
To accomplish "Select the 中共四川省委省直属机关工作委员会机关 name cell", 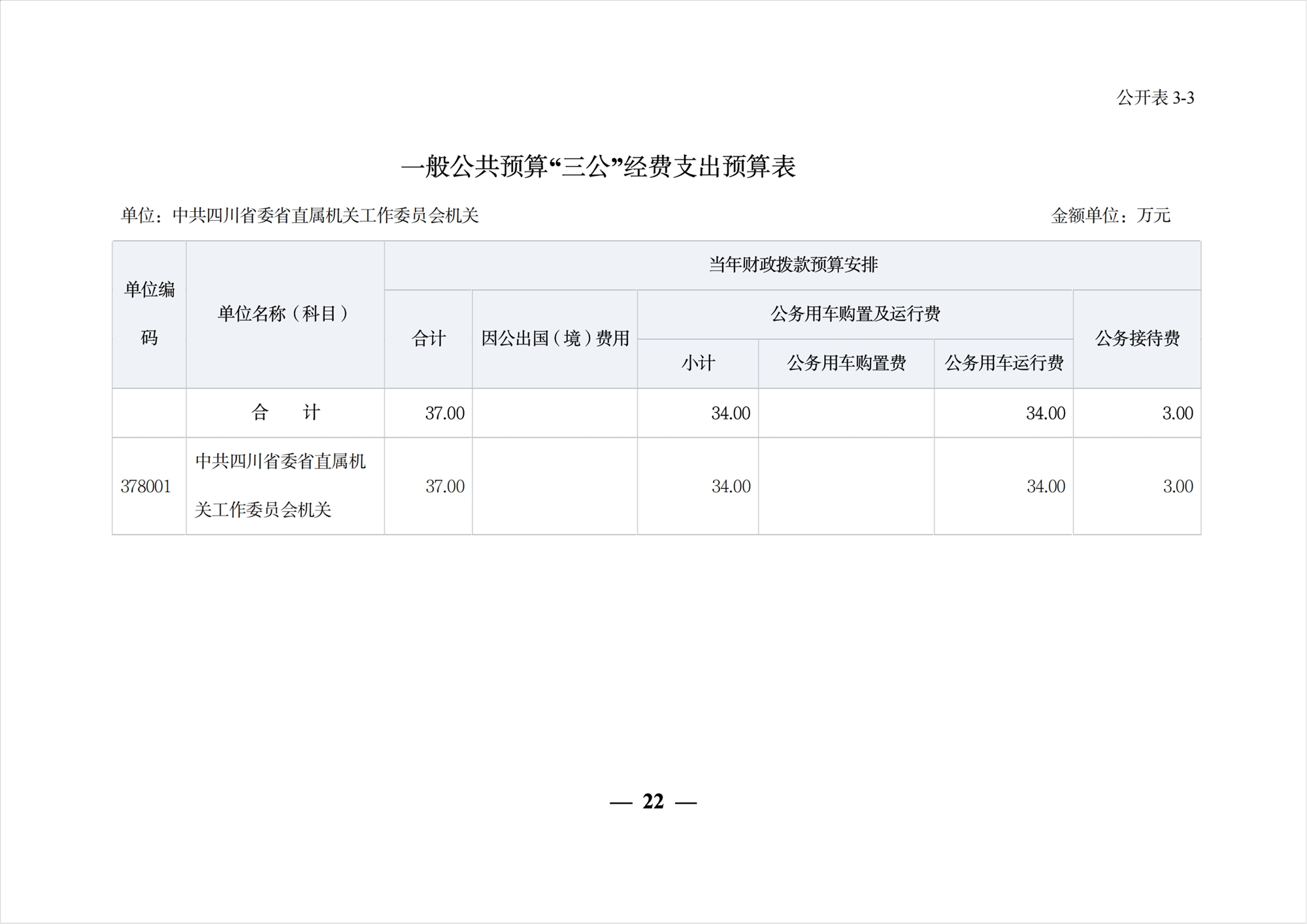I will point(280,486).
